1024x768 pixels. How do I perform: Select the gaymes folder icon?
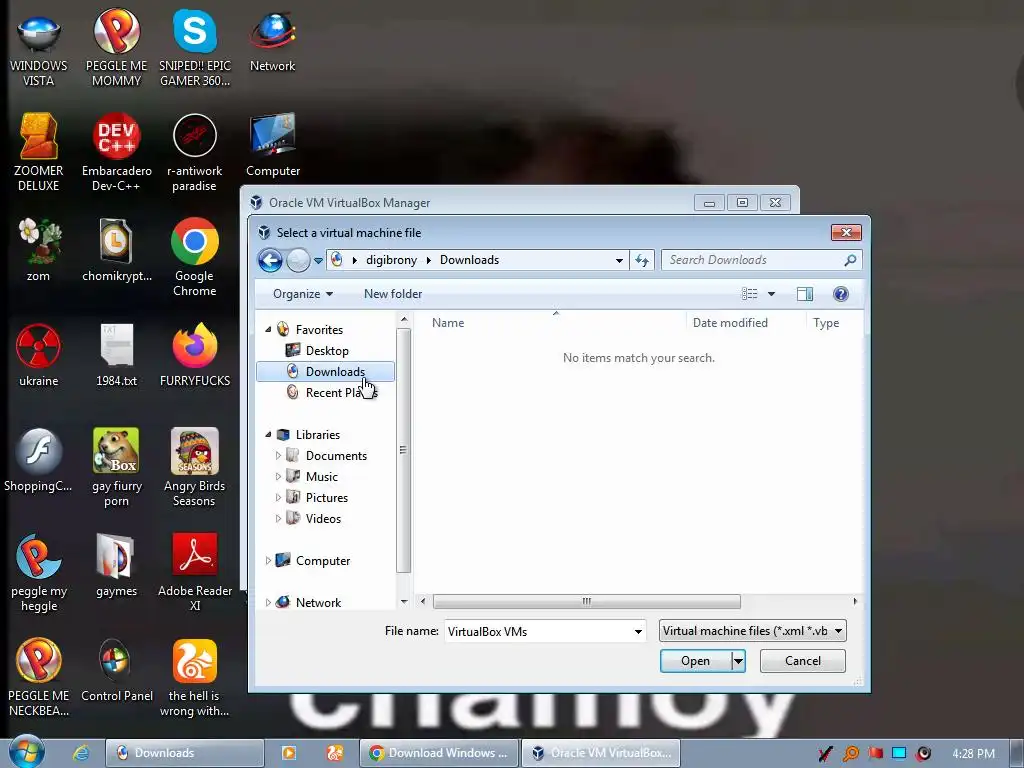(x=116, y=566)
